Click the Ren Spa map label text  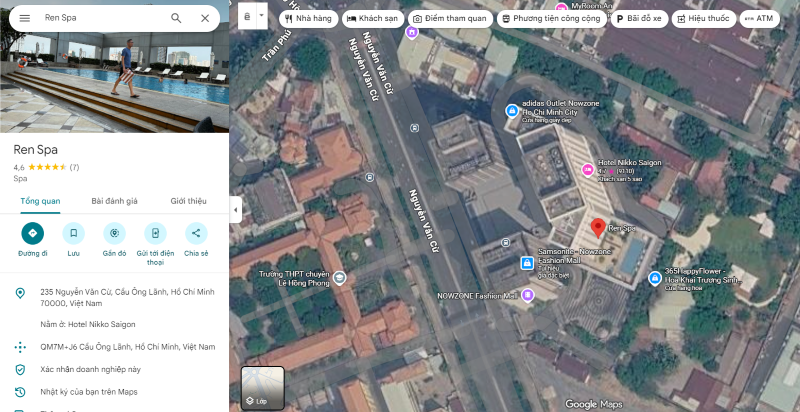pos(622,228)
